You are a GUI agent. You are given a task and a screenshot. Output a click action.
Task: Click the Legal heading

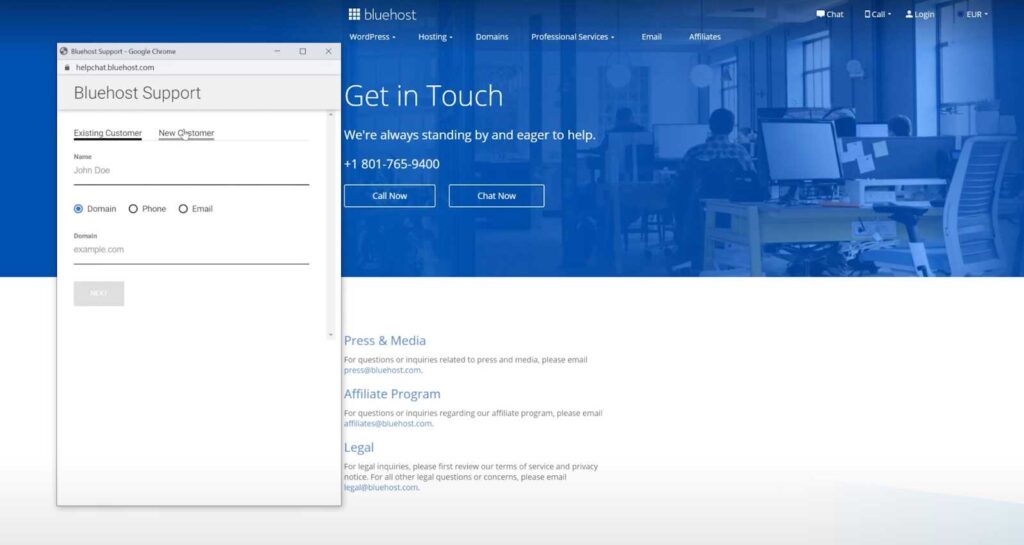359,448
